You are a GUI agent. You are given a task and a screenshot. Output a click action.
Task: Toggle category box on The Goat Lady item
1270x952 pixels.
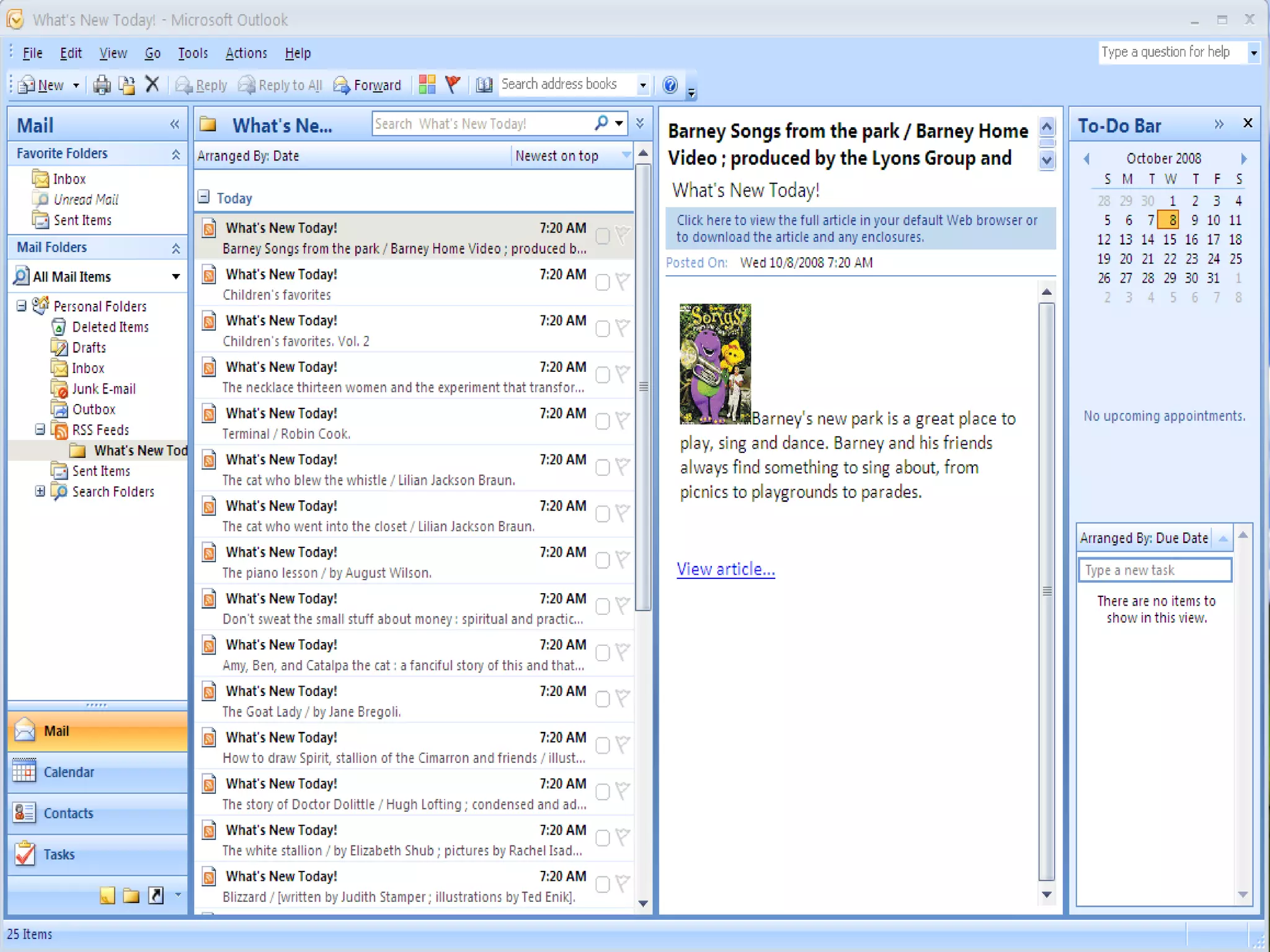click(x=602, y=699)
